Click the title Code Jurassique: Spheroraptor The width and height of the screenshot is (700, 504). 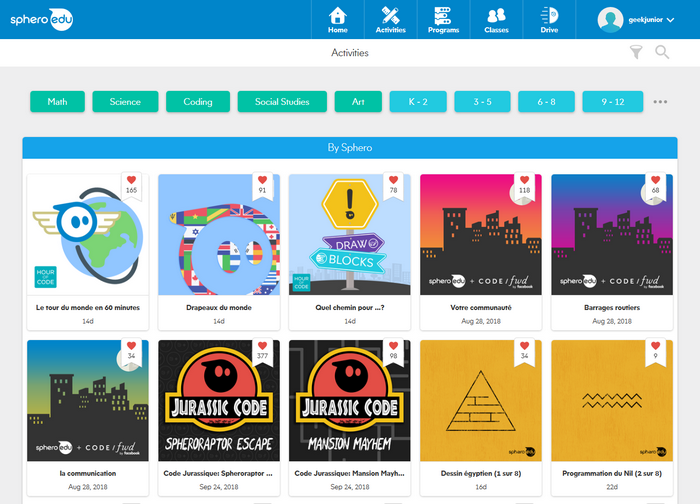click(x=218, y=473)
